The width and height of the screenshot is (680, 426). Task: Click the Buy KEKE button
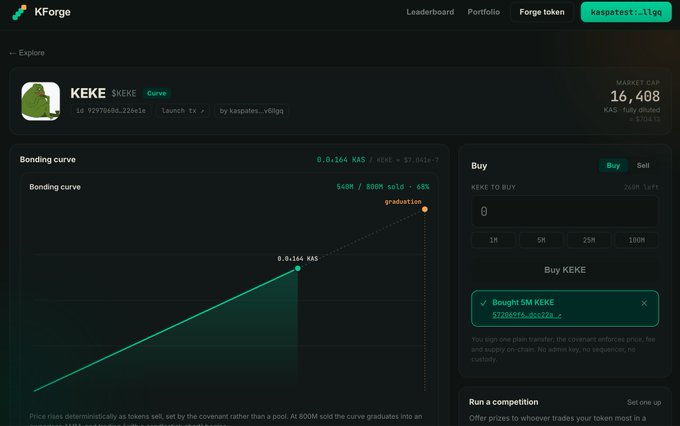coord(565,270)
